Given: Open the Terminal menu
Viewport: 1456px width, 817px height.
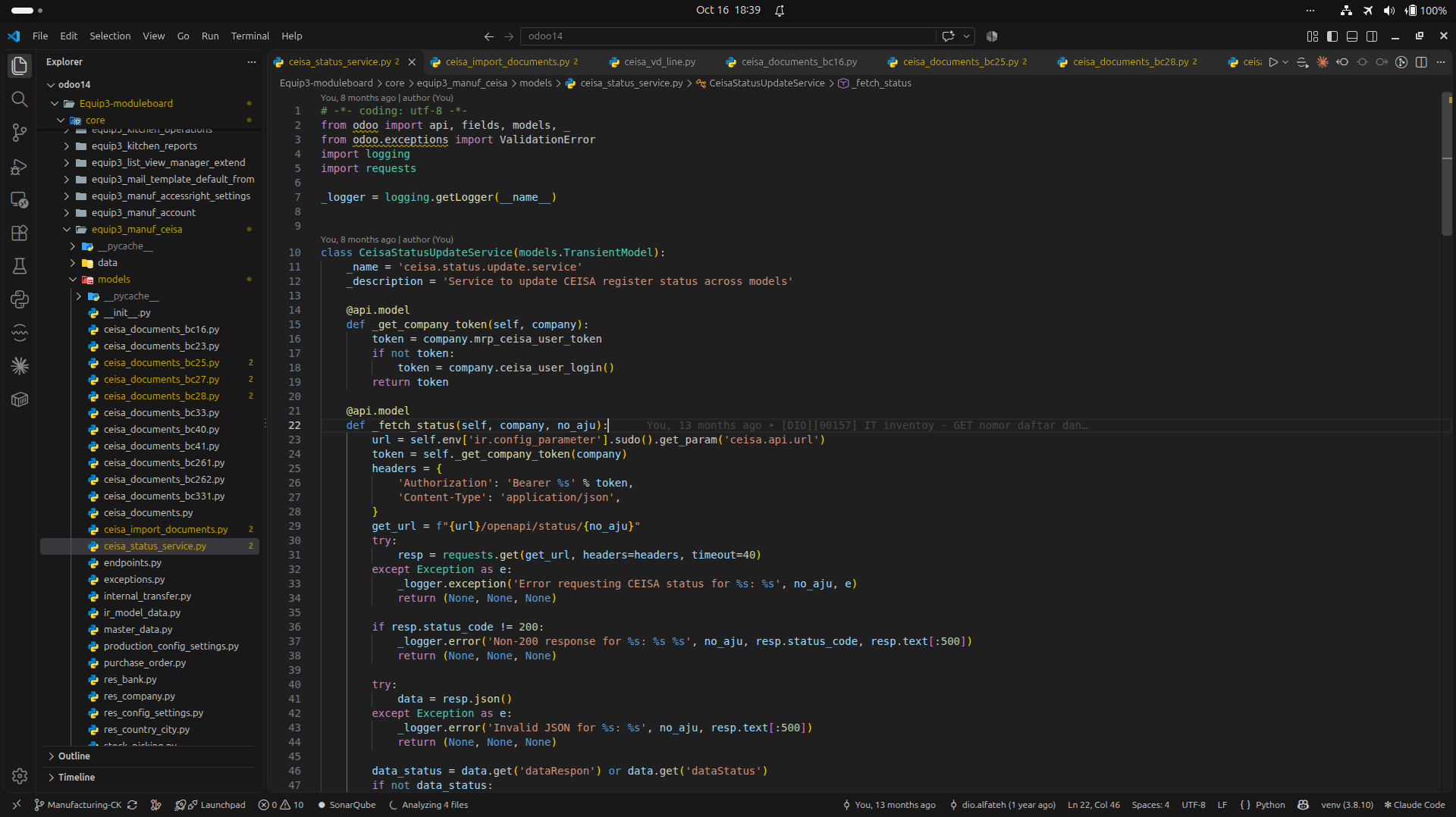Looking at the screenshot, I should click(249, 36).
